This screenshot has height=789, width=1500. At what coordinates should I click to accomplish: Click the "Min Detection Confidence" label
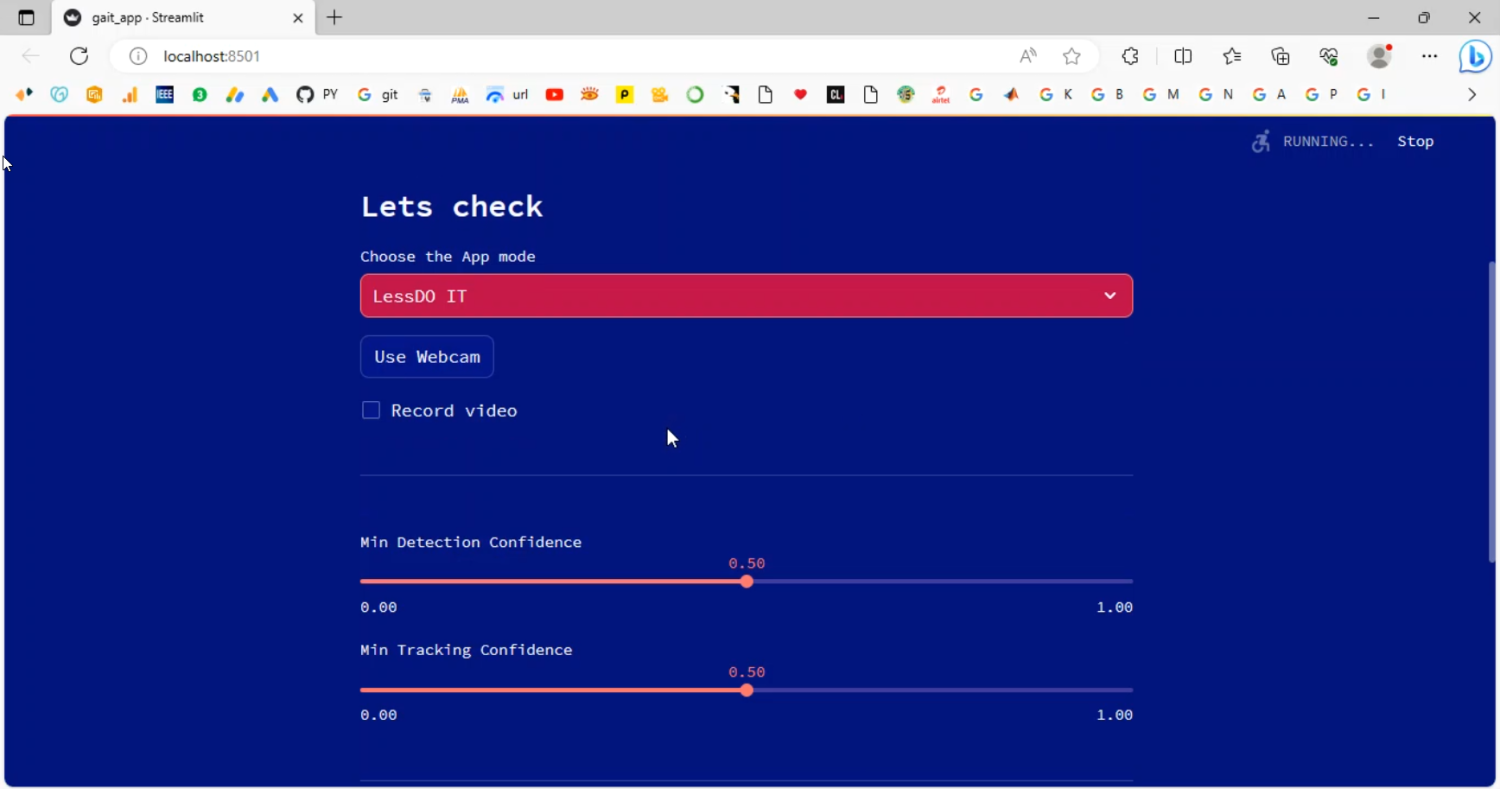[471, 542]
